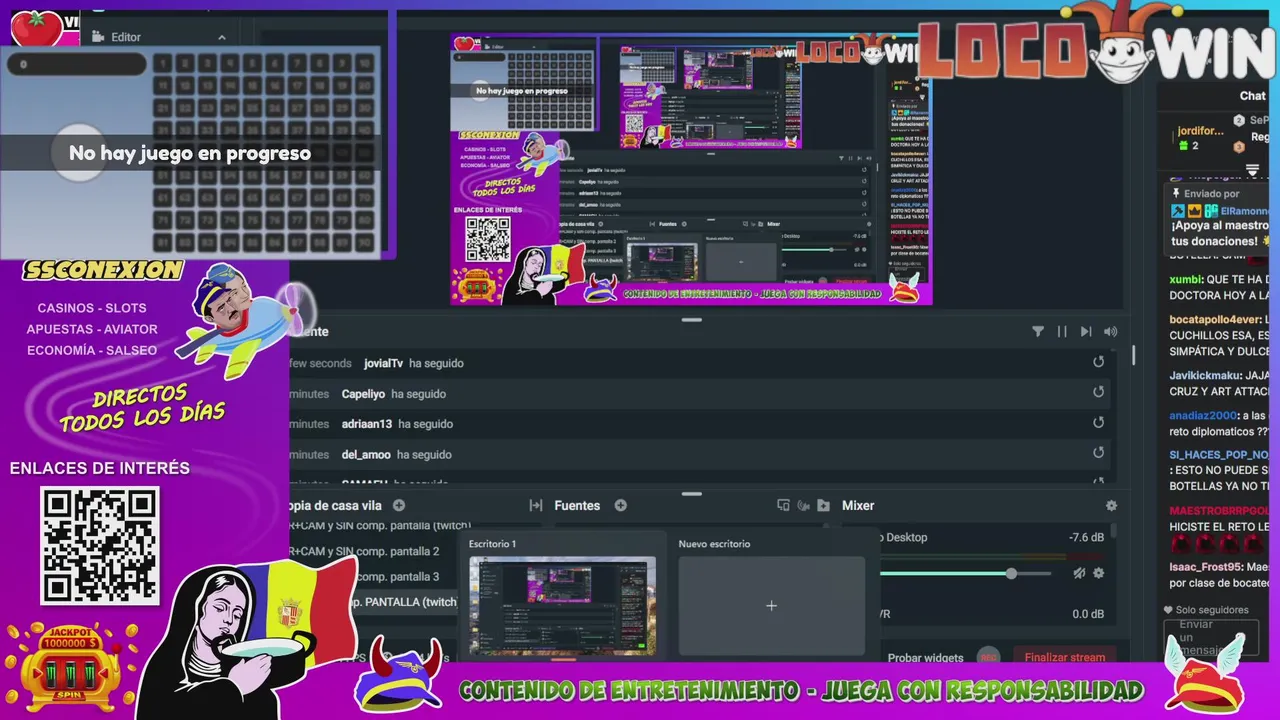Mute the Desktop audio channel
The height and width of the screenshot is (720, 1280).
[1079, 573]
